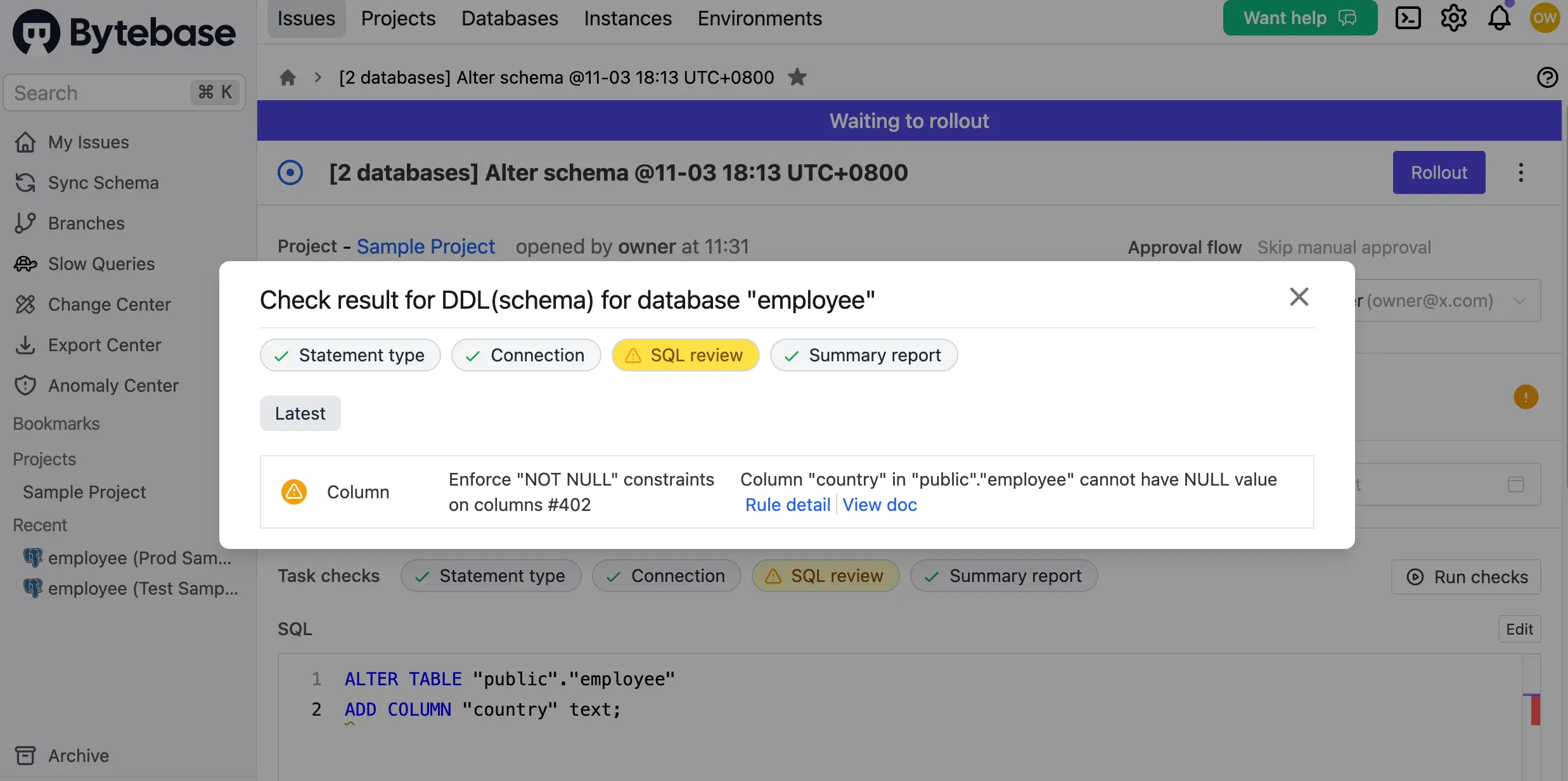The image size is (1568, 781).
Task: Click the Export Center download icon
Action: click(25, 345)
